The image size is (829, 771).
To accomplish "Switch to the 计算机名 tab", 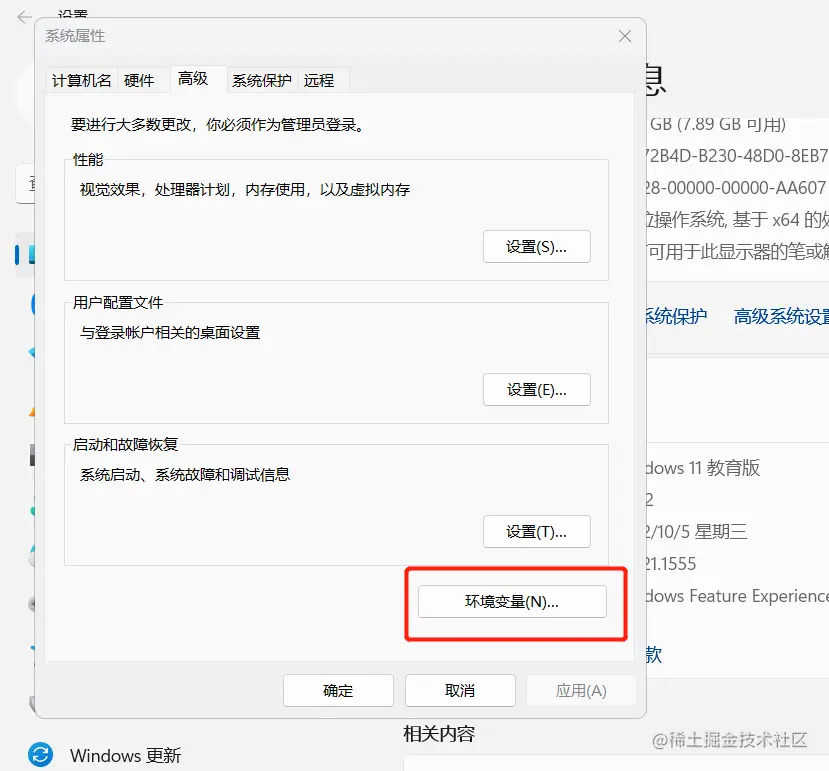I will tap(81, 80).
